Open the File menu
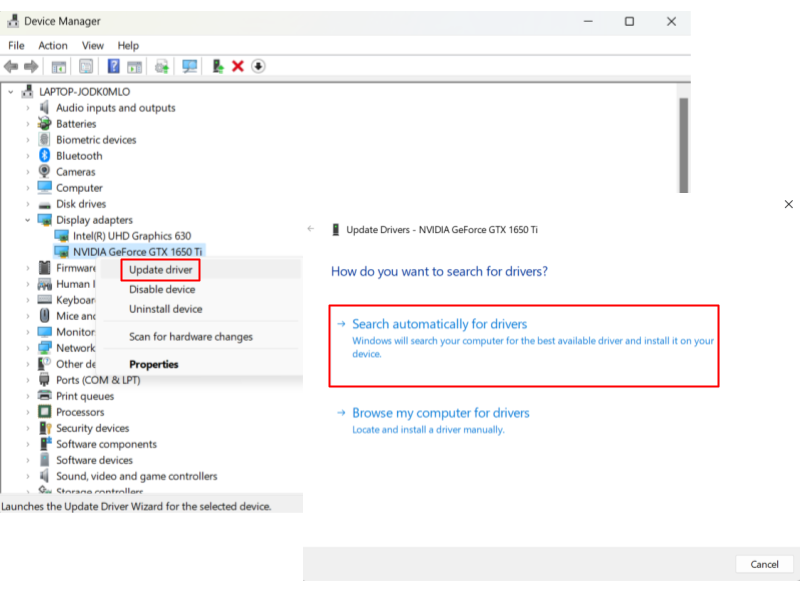The width and height of the screenshot is (800, 600). tap(16, 45)
